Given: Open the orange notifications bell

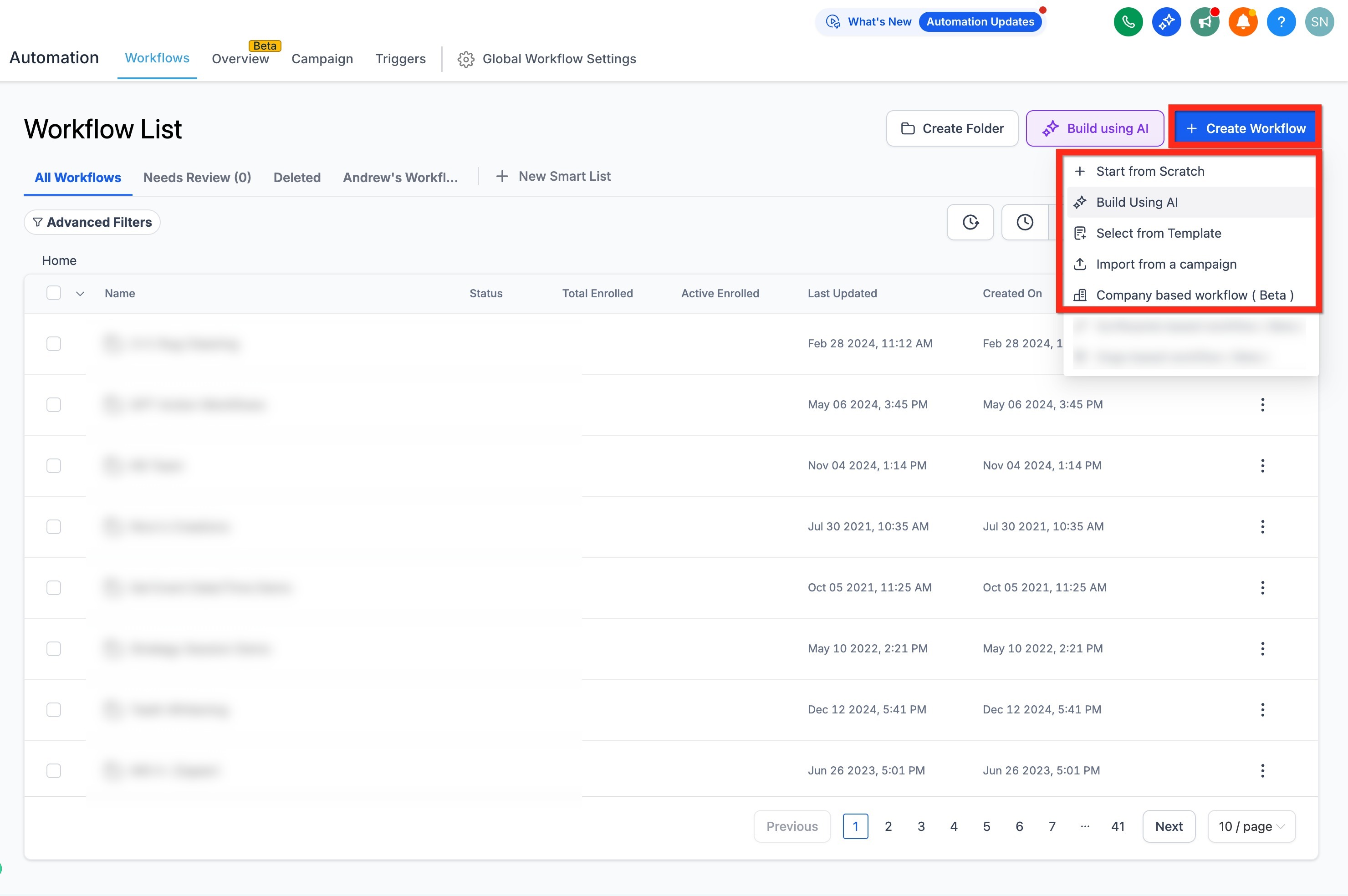Looking at the screenshot, I should (1243, 22).
